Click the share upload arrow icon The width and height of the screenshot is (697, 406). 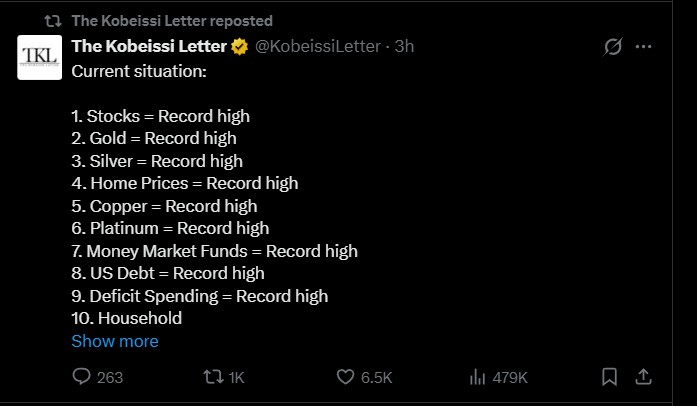644,377
